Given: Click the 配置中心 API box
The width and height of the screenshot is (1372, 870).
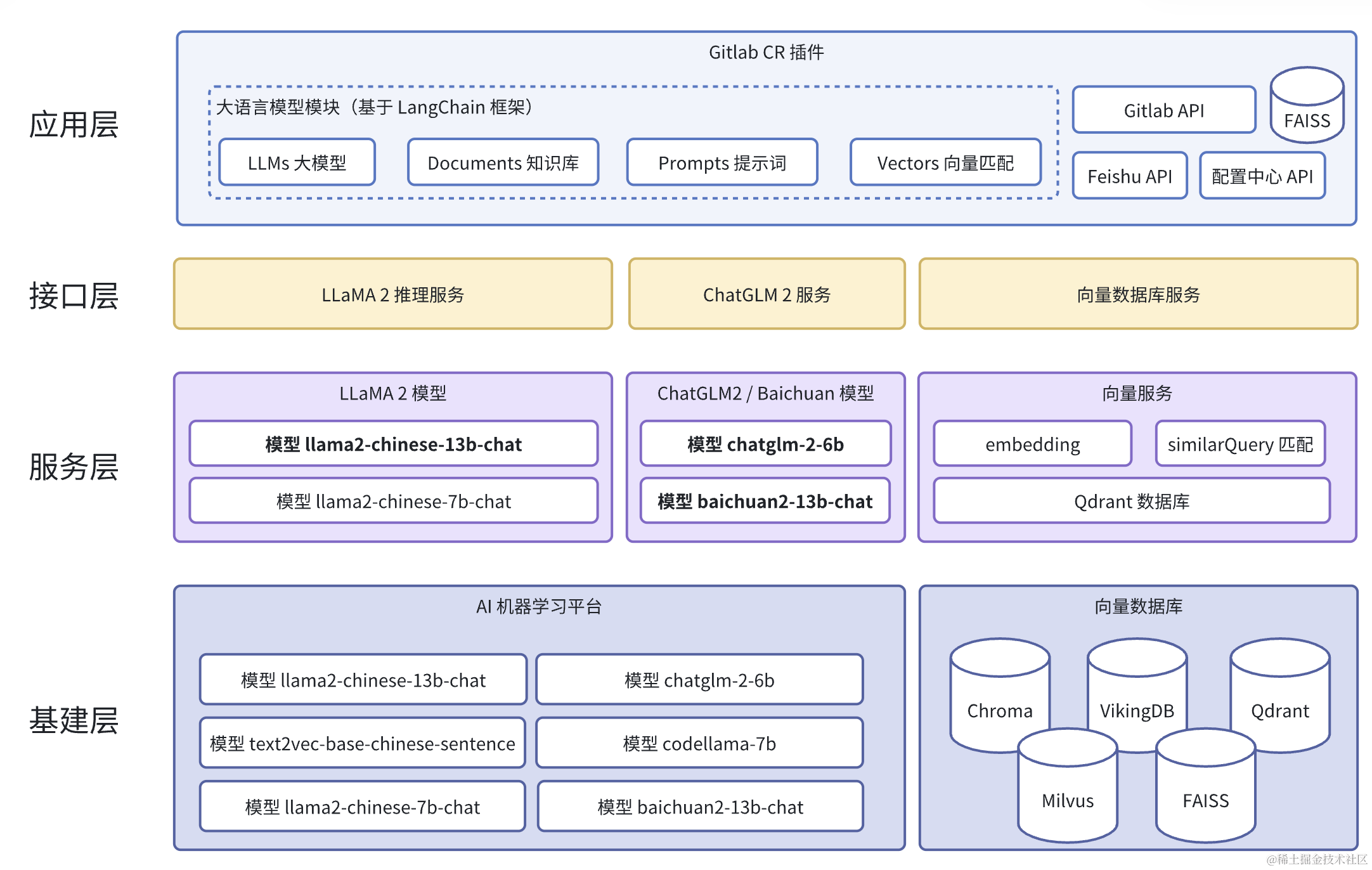Looking at the screenshot, I should coord(1262,176).
